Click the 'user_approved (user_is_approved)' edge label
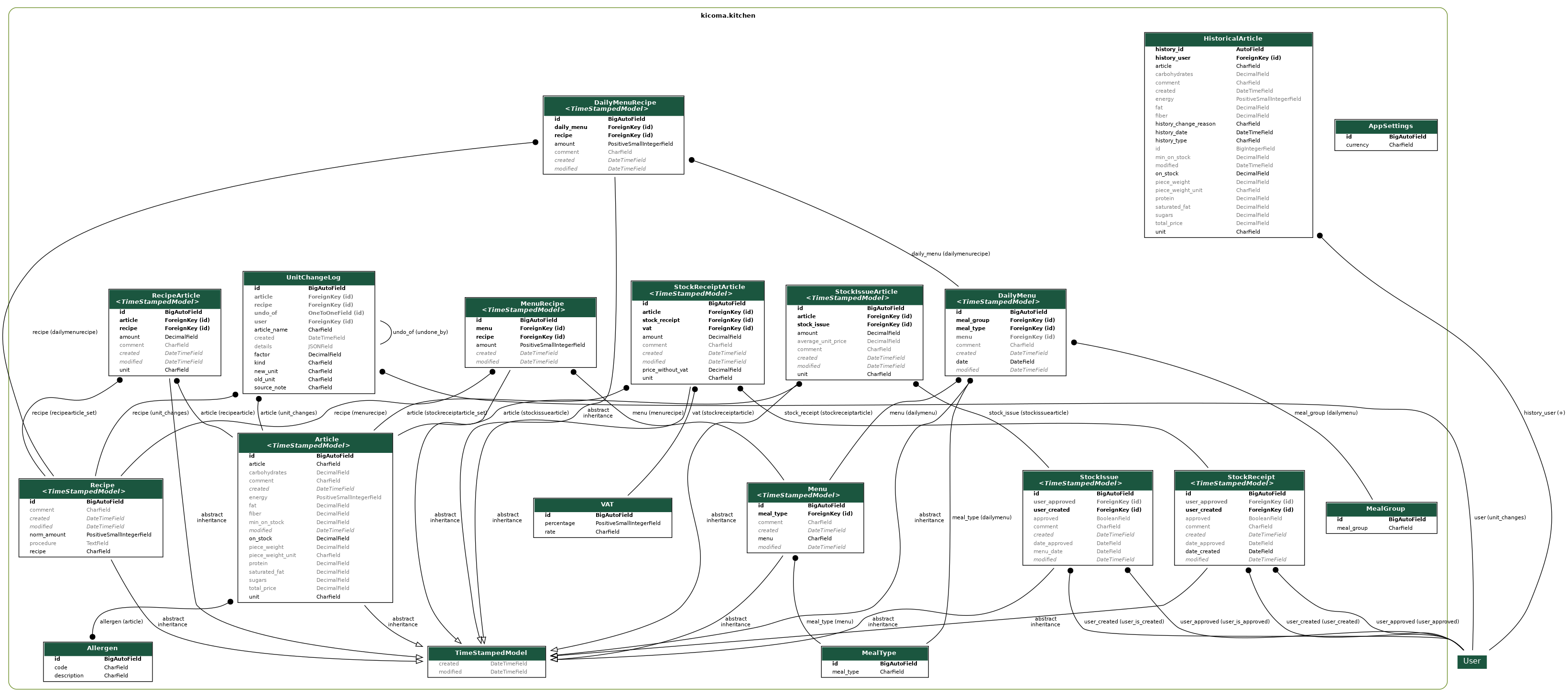The width and height of the screenshot is (1568, 697). pos(1225,622)
